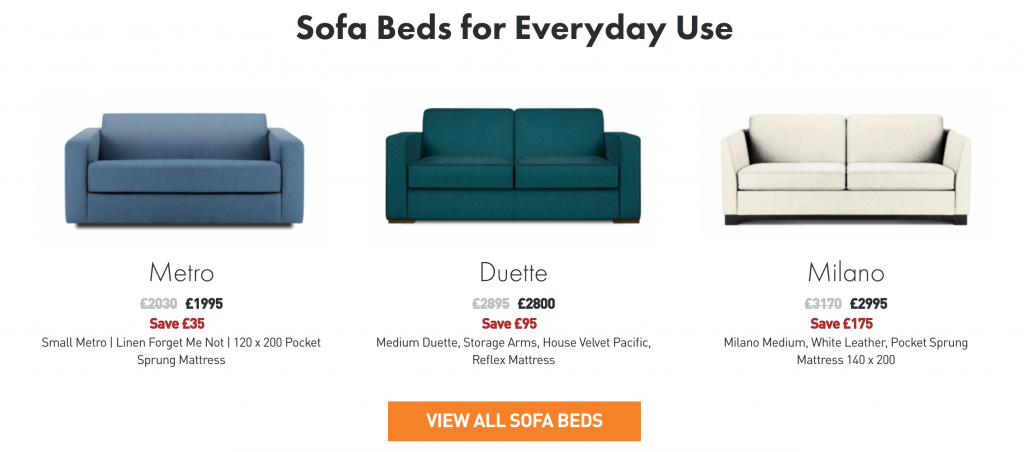1024x452 pixels.
Task: Click the Milano sale price £2995
Action: [x=868, y=304]
